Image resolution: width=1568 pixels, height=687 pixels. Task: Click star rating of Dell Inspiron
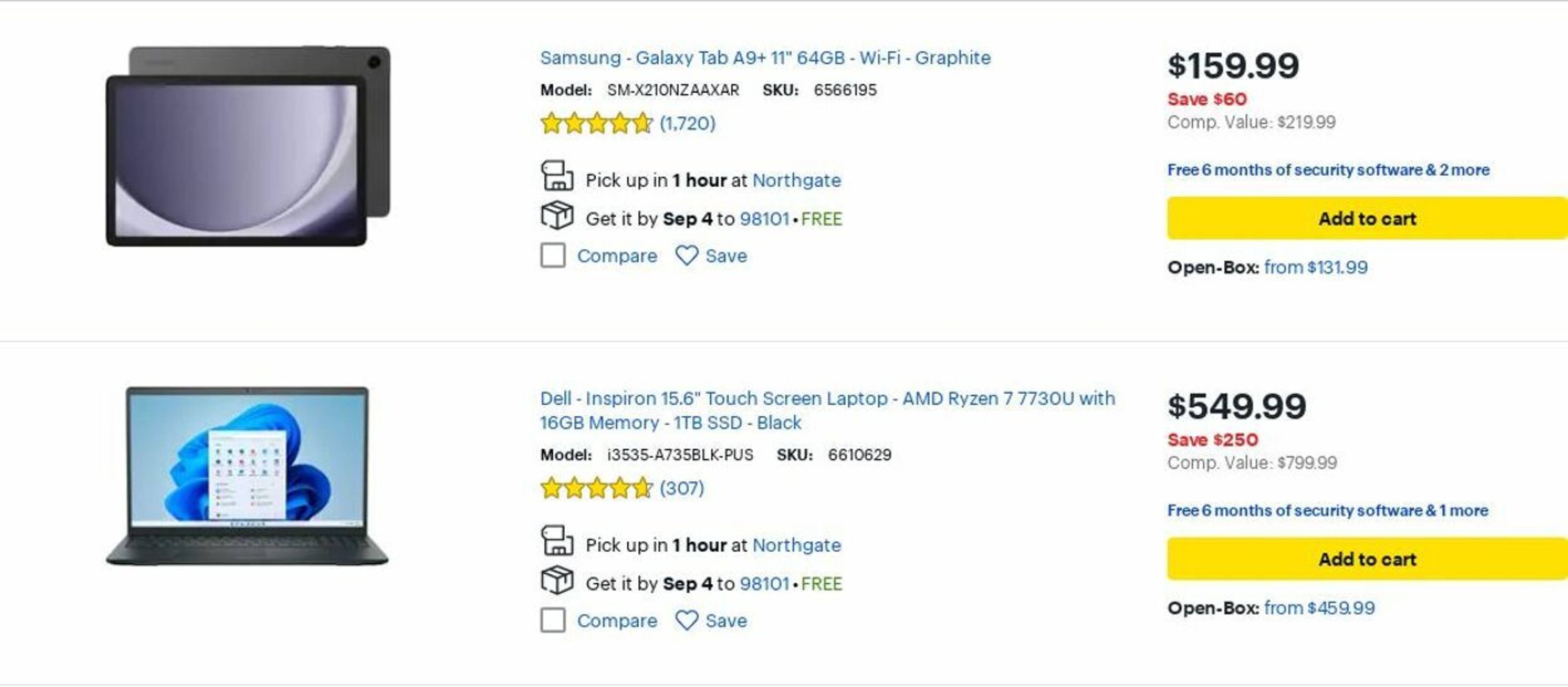596,488
